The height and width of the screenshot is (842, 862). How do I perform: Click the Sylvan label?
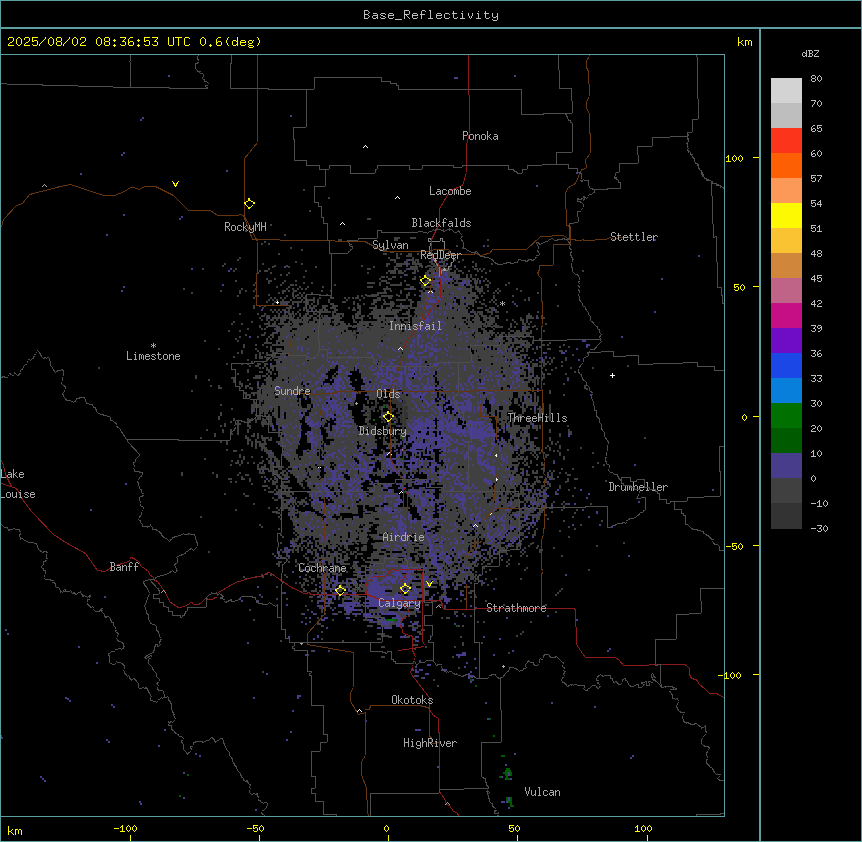click(390, 245)
